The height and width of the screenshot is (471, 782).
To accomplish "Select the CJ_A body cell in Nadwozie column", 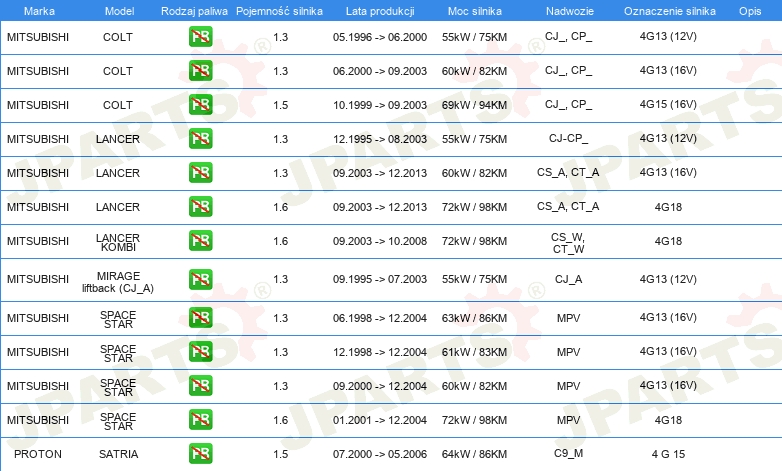I will tap(569, 279).
